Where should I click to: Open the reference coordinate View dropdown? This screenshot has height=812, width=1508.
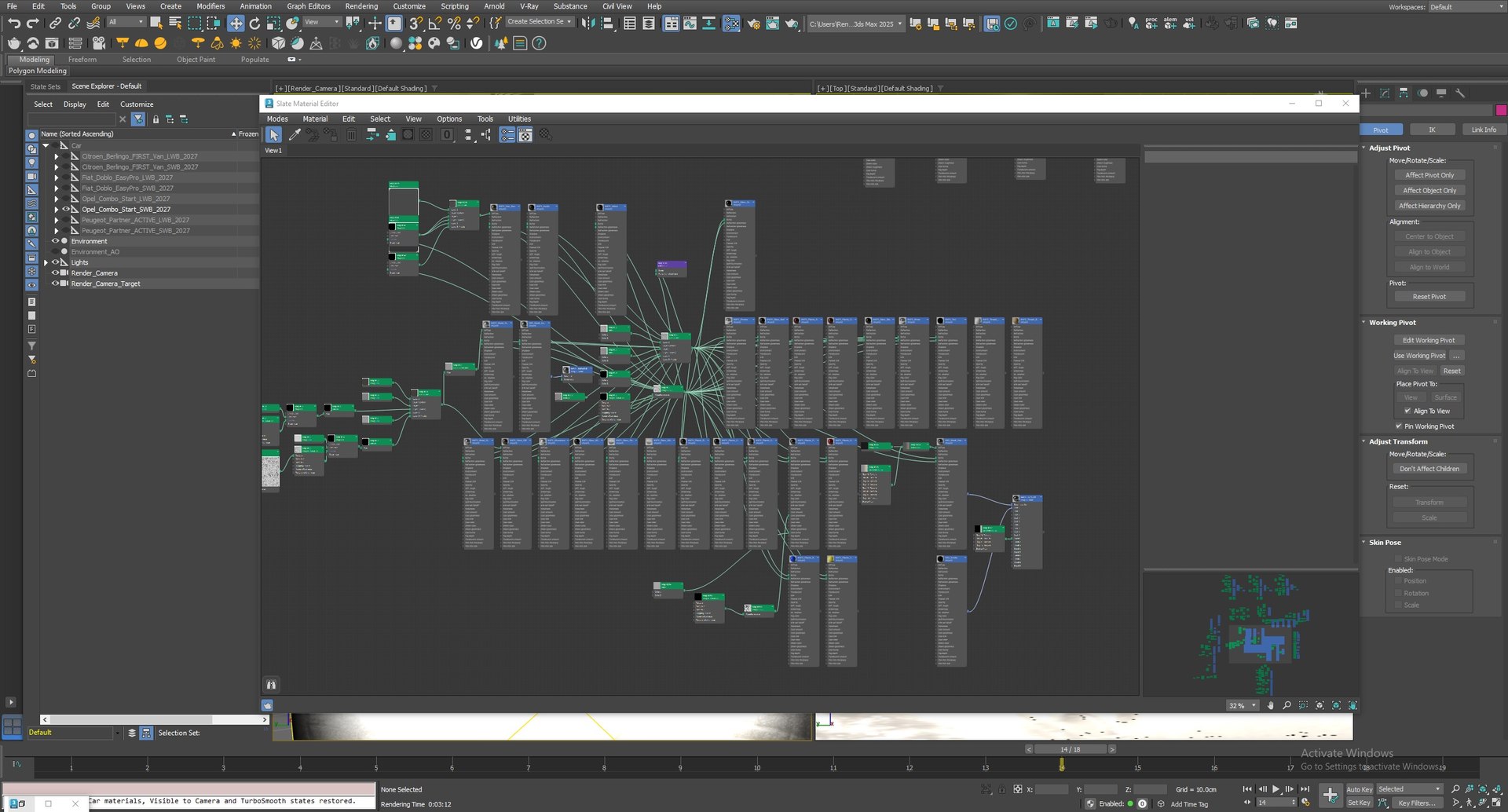coord(322,22)
